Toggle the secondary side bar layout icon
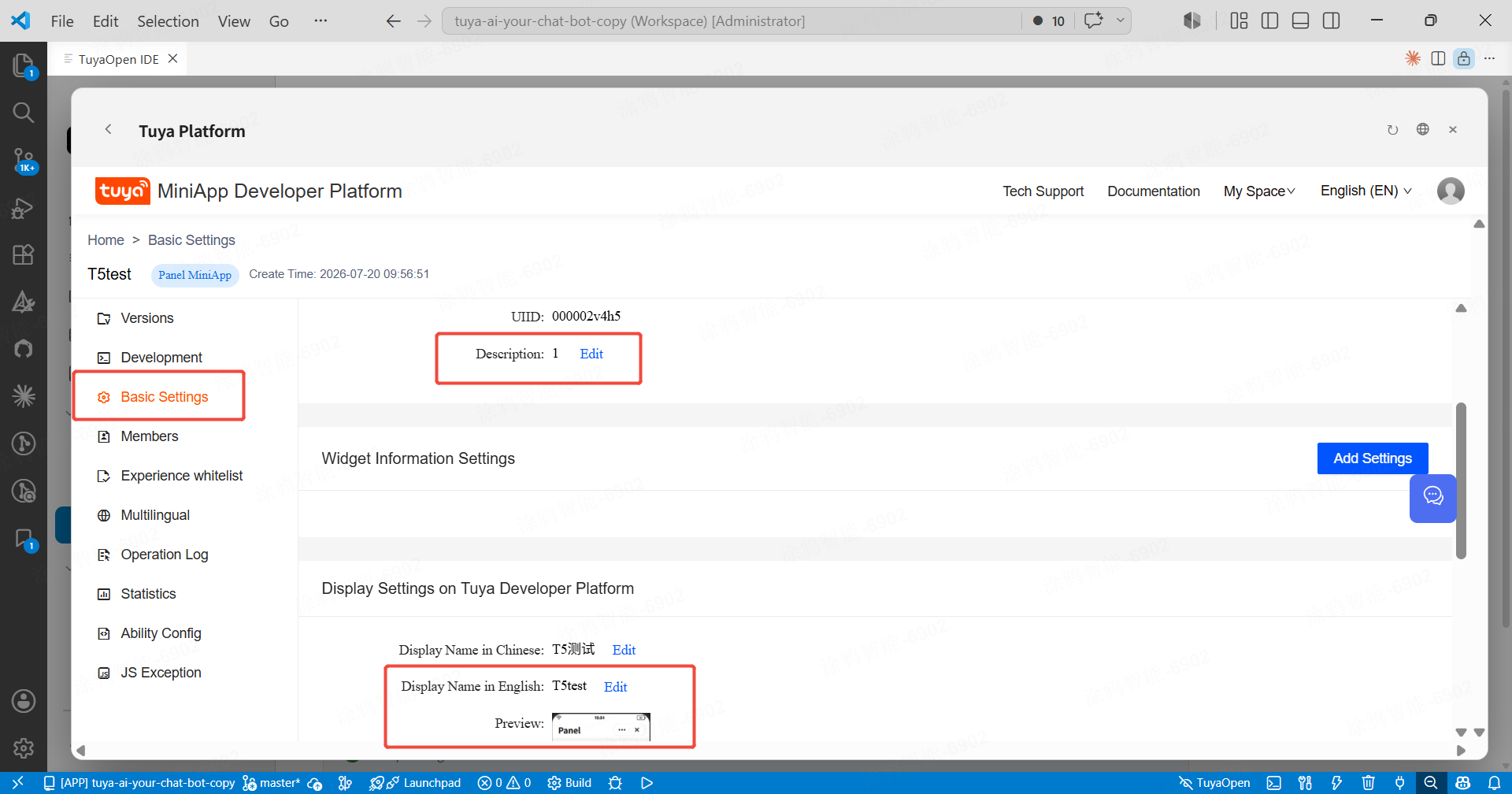1512x794 pixels. tap(1332, 20)
